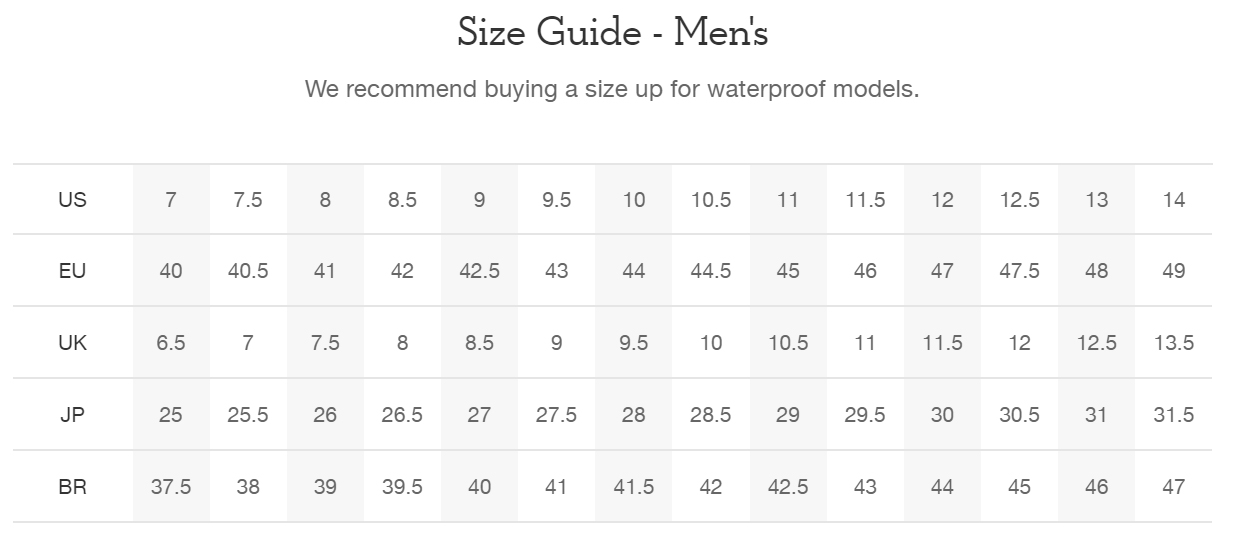Click JP size 31.5 cell

point(1174,415)
